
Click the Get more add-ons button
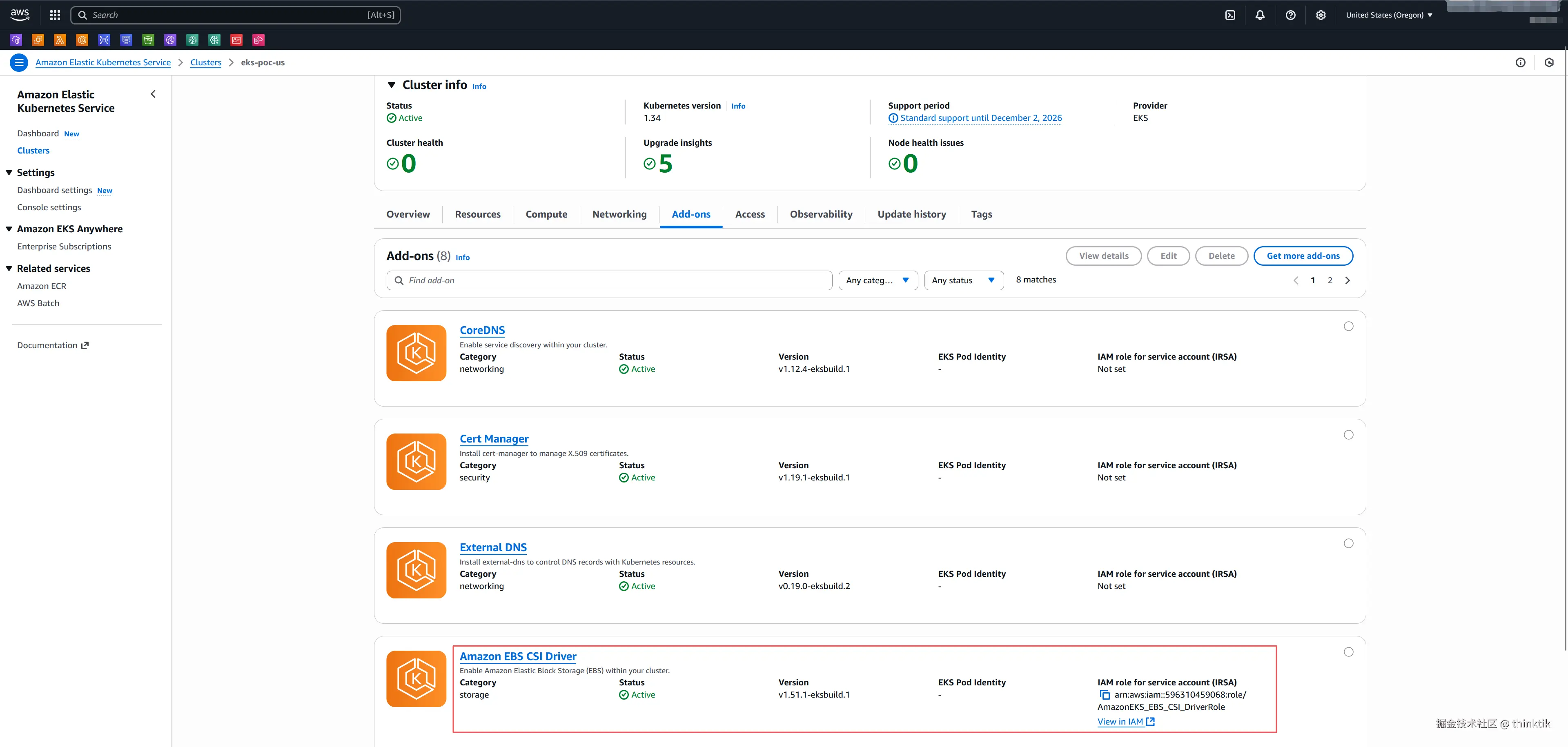pos(1303,256)
